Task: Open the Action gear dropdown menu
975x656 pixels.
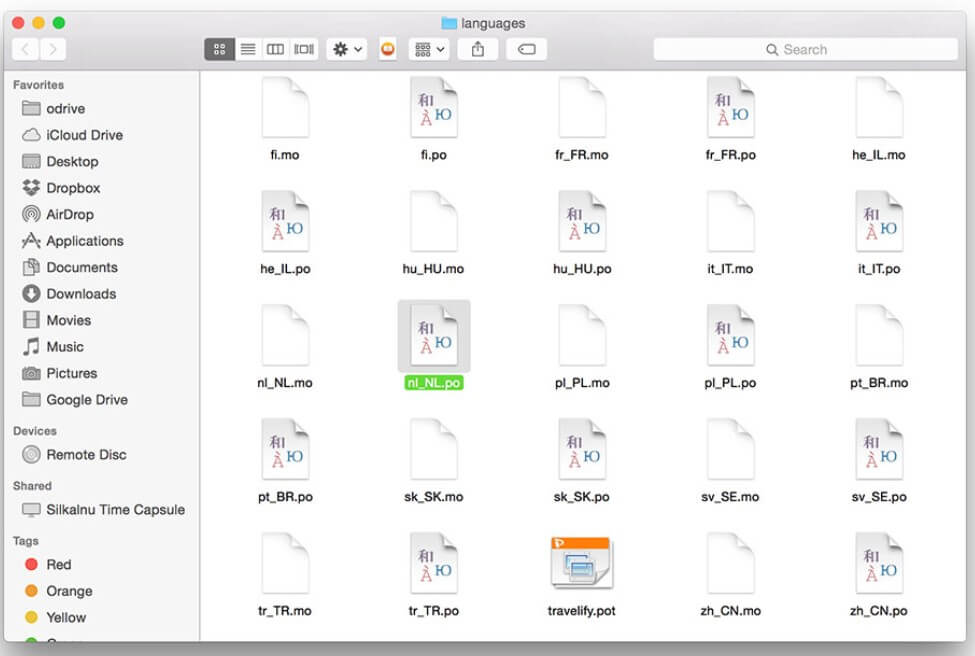Action: (347, 49)
